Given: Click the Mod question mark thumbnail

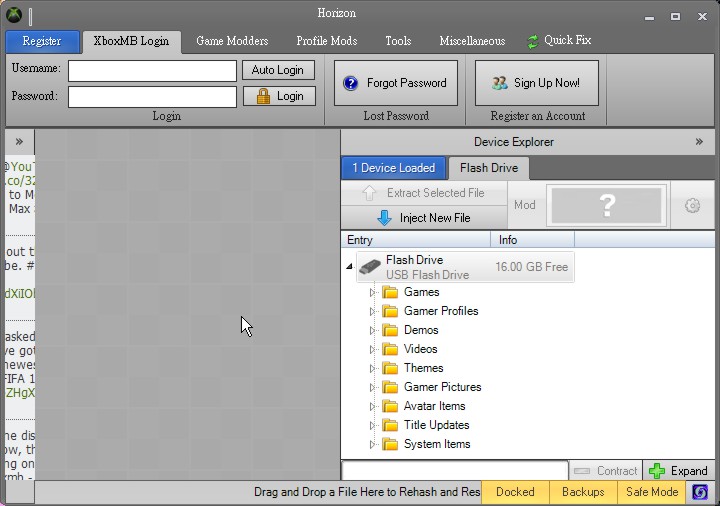Looking at the screenshot, I should [x=607, y=205].
